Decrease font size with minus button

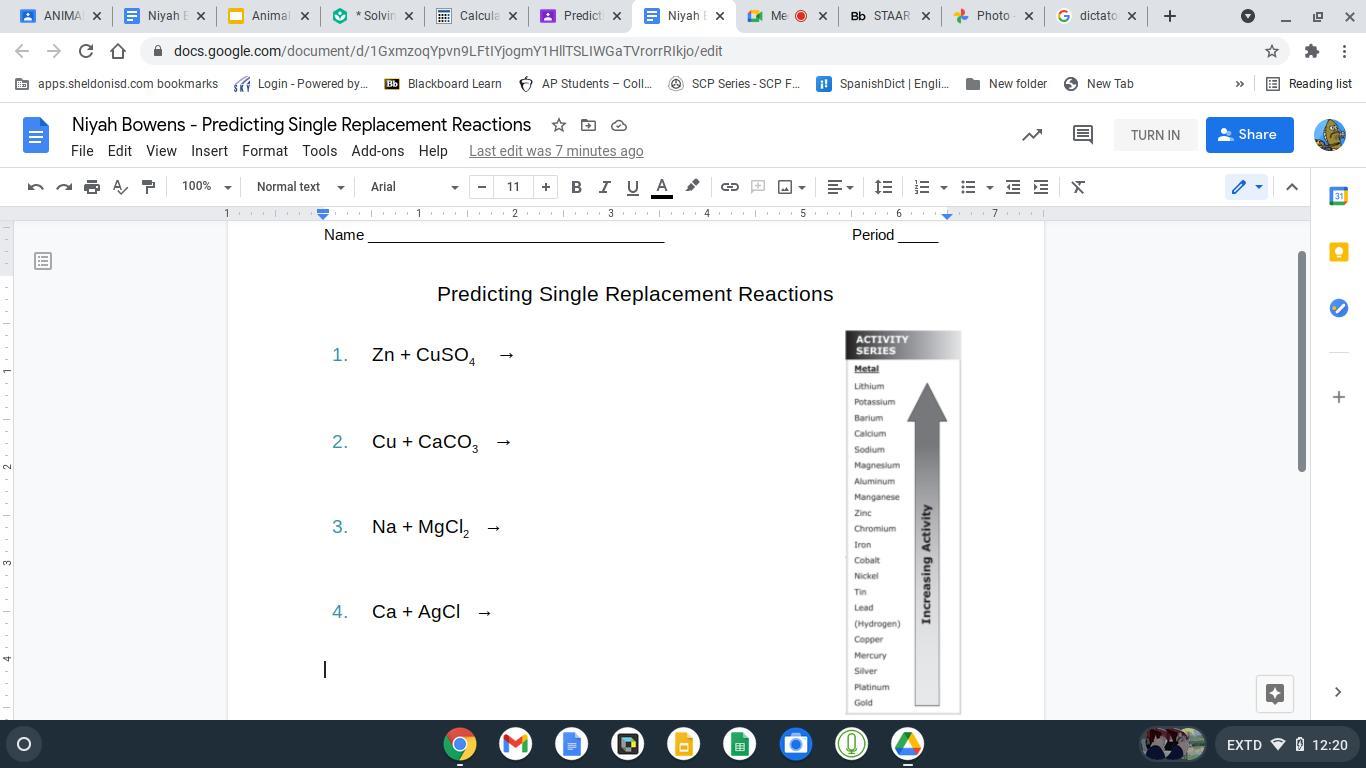482,187
